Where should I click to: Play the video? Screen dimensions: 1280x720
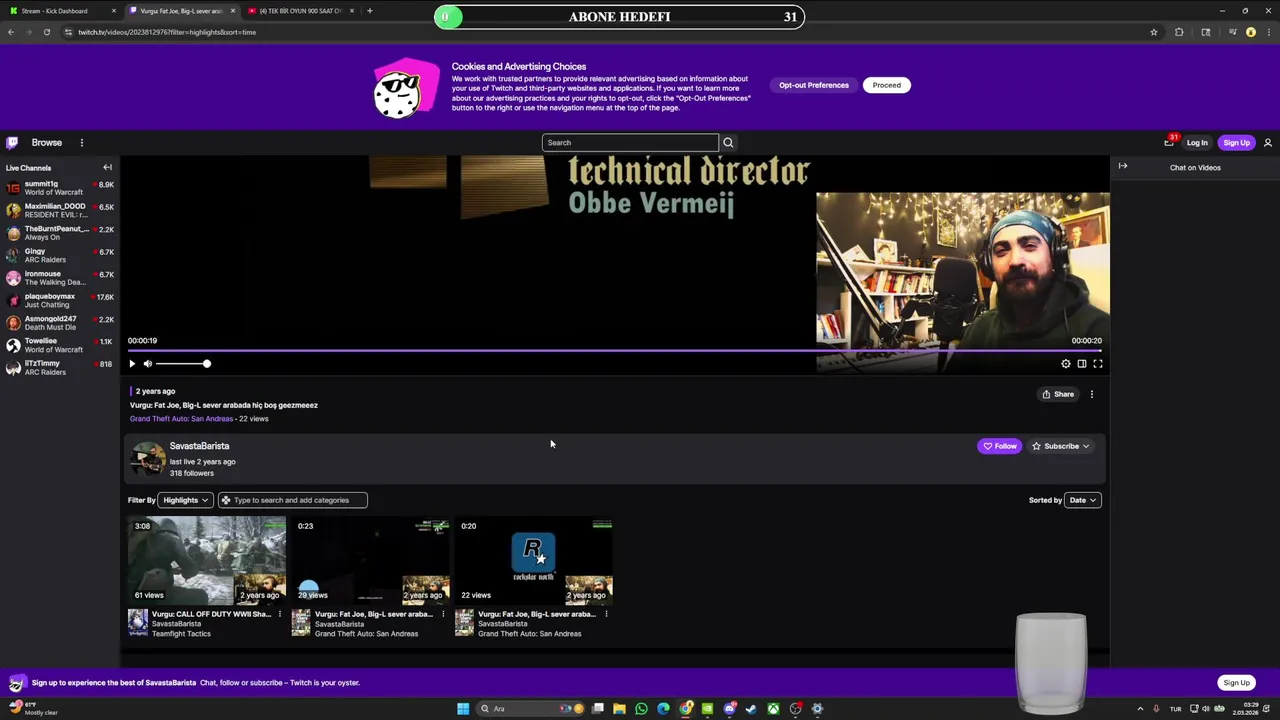click(132, 364)
